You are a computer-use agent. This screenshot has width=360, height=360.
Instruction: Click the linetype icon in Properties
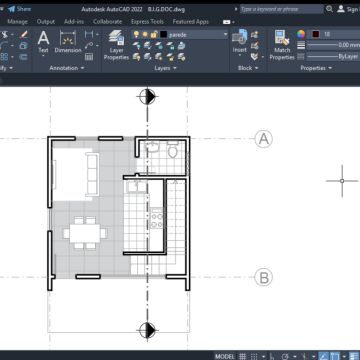301,56
